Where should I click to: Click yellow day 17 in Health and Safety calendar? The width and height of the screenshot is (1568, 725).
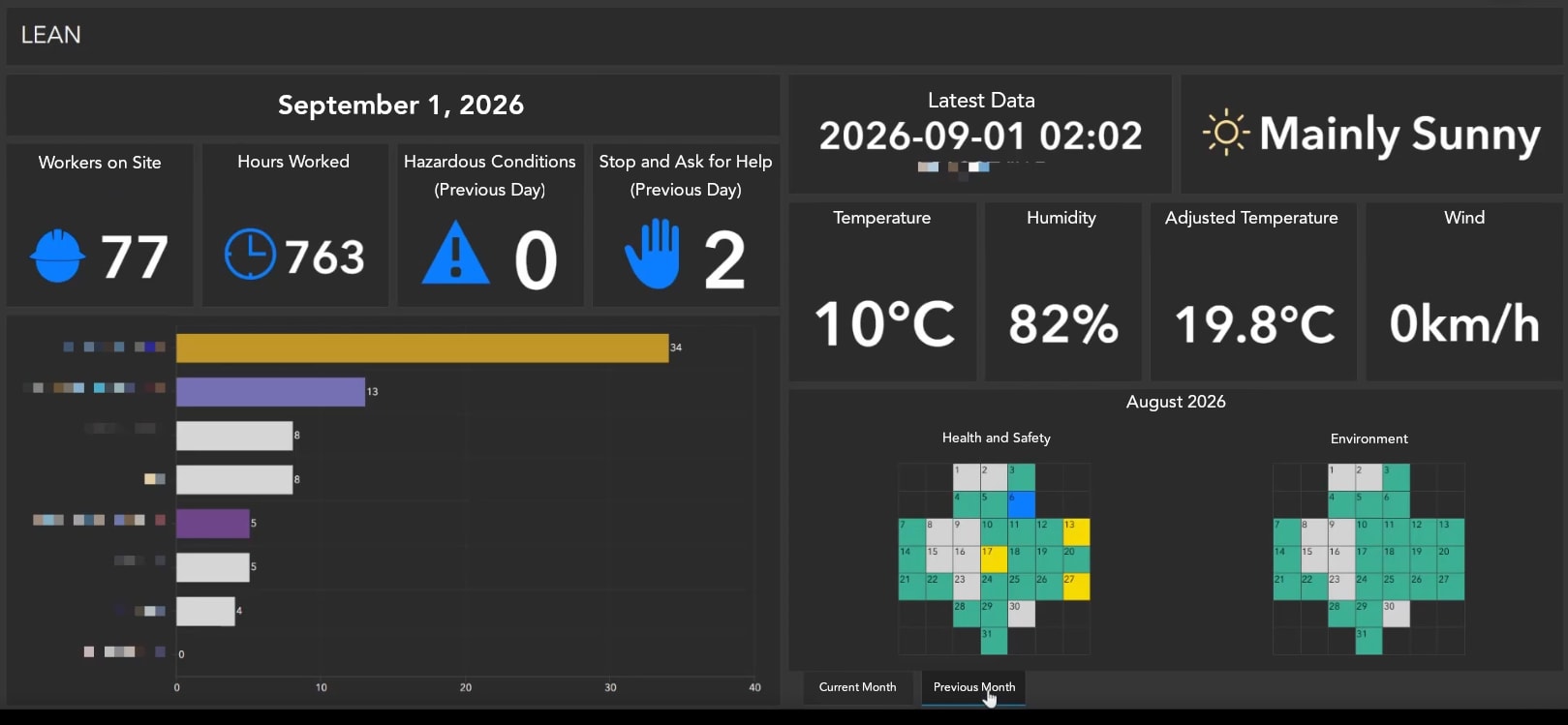994,559
